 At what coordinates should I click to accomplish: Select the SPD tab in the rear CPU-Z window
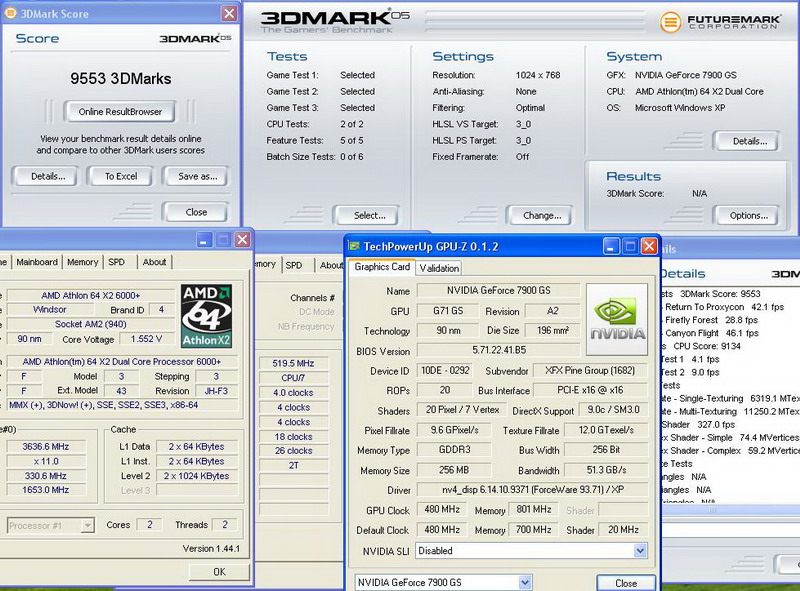click(x=294, y=265)
